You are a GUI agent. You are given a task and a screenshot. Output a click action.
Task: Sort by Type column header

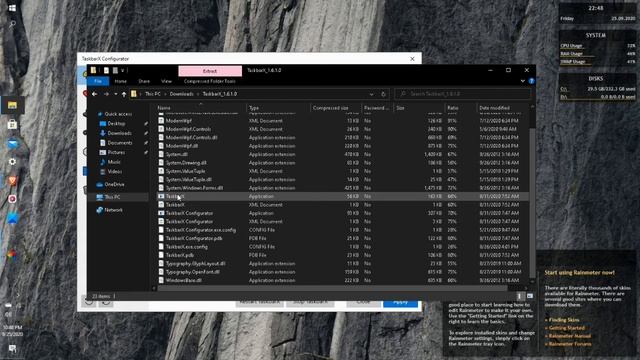pos(278,108)
